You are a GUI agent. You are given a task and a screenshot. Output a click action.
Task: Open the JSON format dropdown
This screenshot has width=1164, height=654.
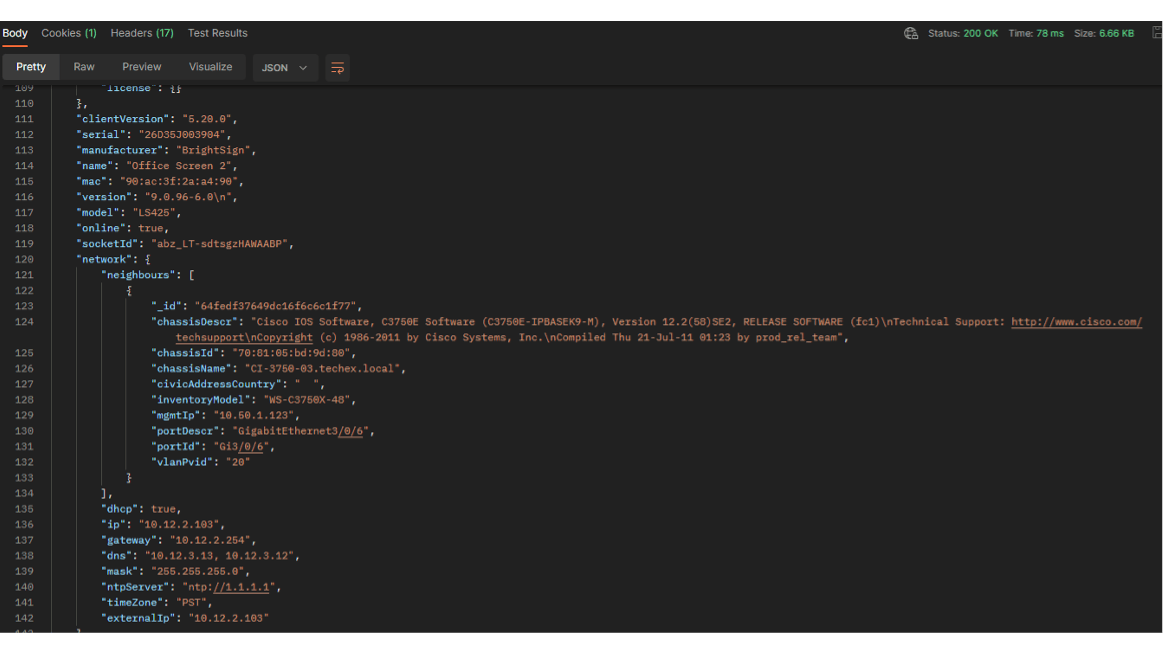(x=285, y=68)
